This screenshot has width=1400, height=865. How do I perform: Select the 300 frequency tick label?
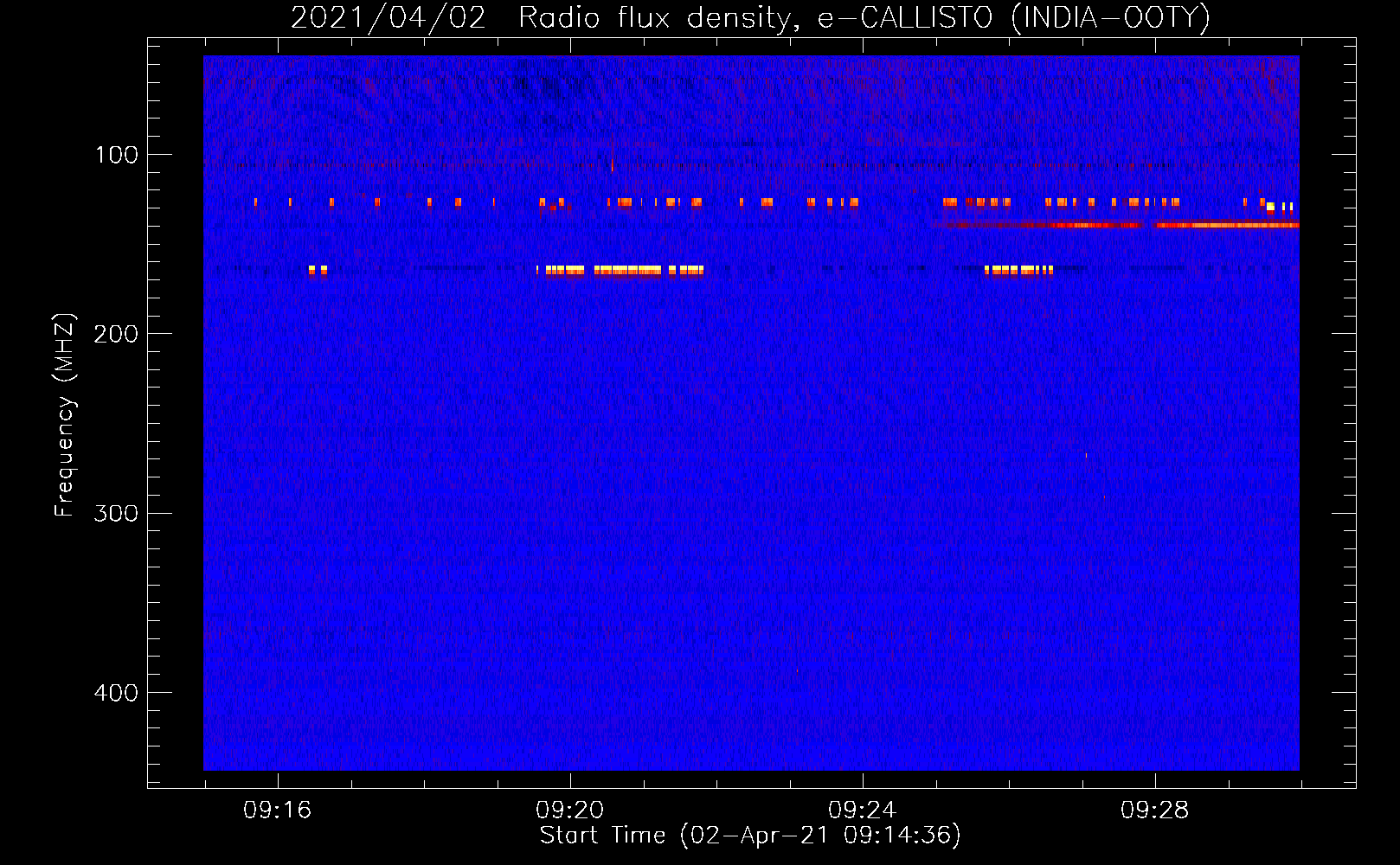tap(116, 513)
